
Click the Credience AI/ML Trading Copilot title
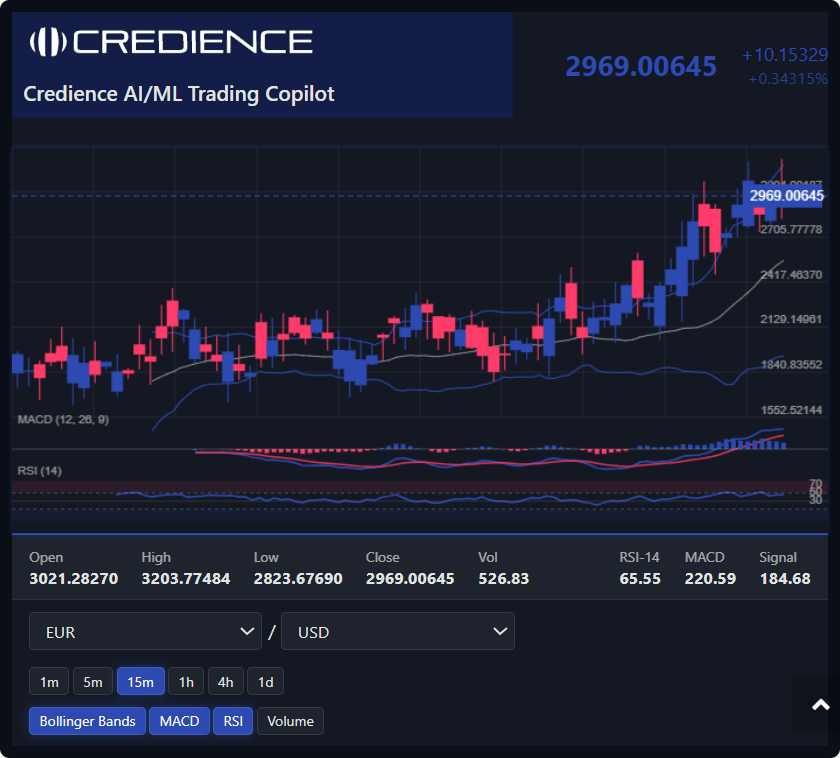[179, 94]
